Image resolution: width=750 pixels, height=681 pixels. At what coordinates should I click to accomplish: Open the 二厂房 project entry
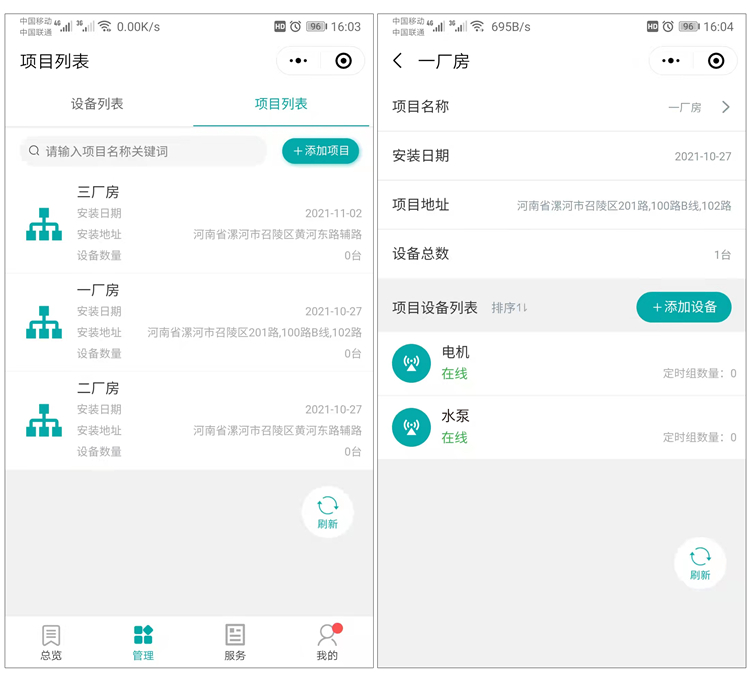click(x=190, y=420)
